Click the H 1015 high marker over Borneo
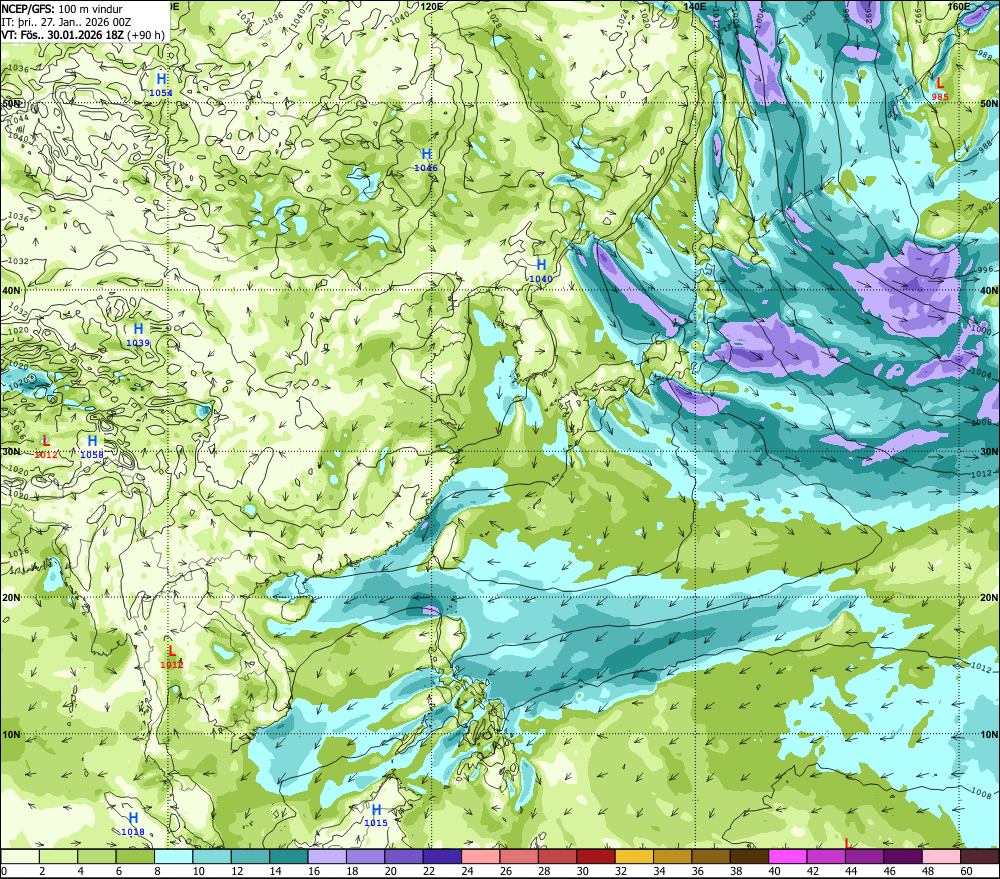The width and height of the screenshot is (1000, 879). 376,815
